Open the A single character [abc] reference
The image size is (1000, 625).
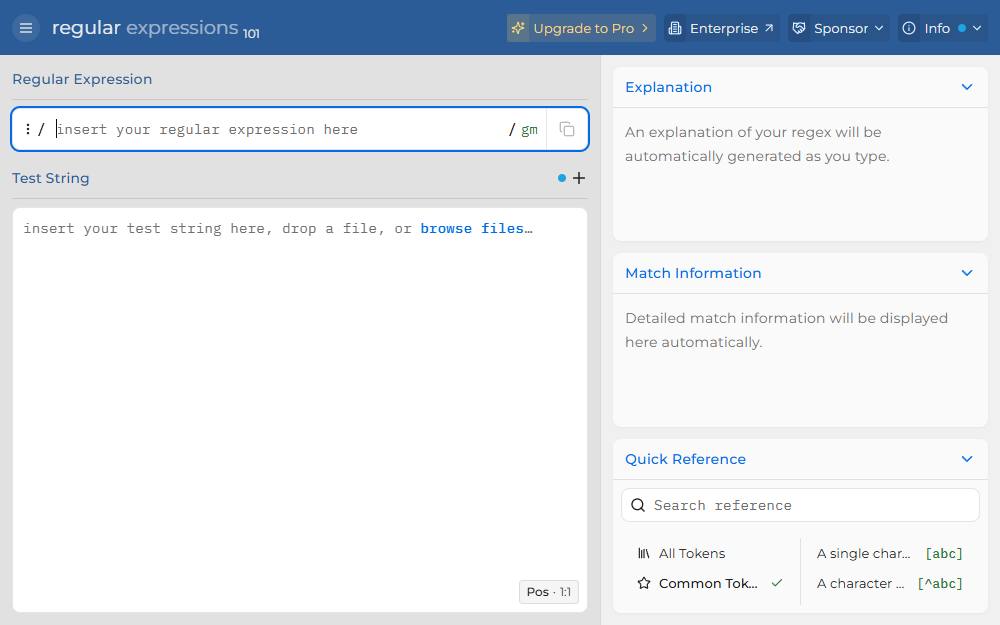[889, 554]
